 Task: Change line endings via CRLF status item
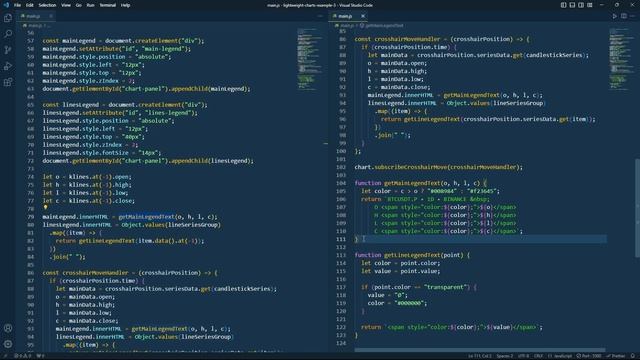(x=538, y=356)
